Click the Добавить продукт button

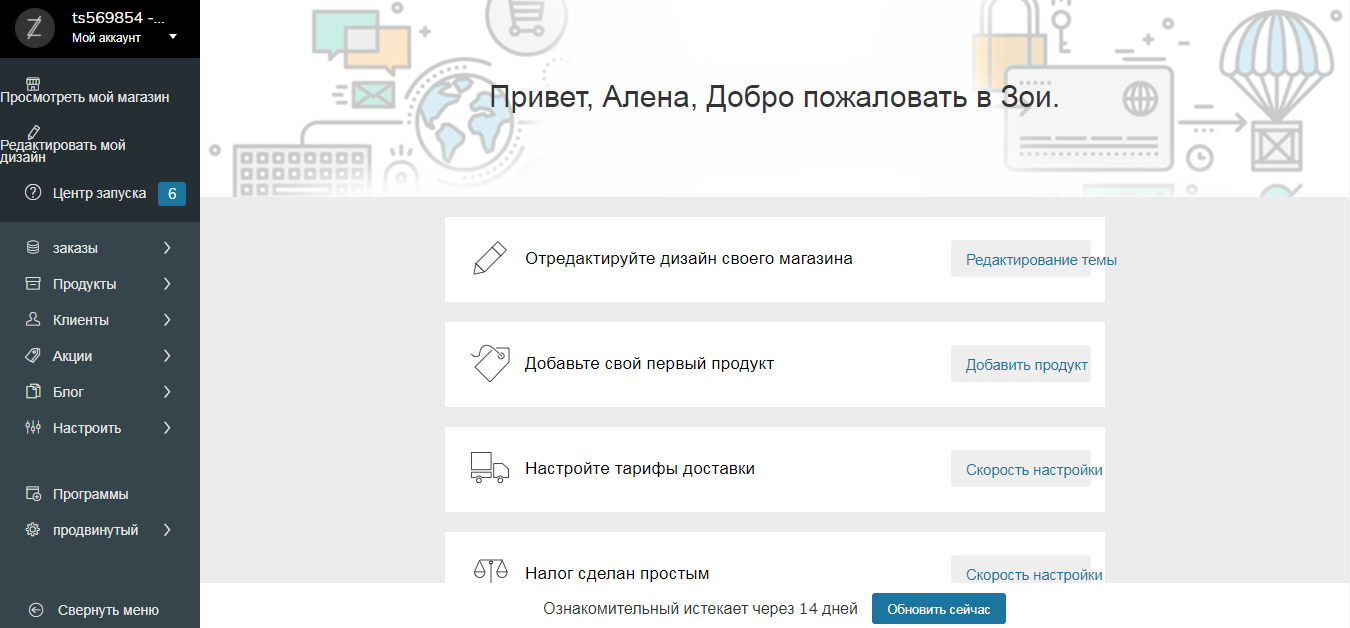(1021, 364)
